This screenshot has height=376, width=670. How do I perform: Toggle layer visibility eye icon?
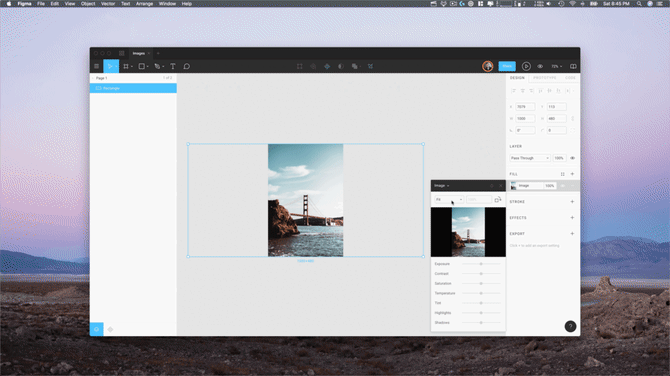point(573,158)
